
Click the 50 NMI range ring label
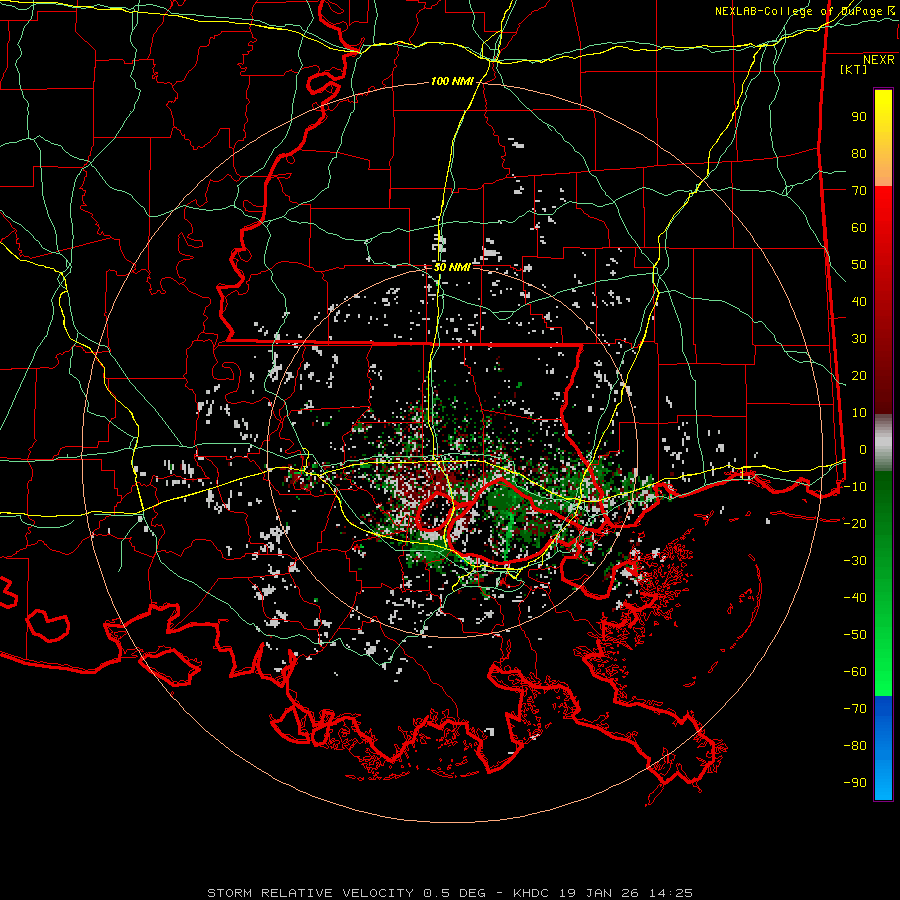pos(452,267)
